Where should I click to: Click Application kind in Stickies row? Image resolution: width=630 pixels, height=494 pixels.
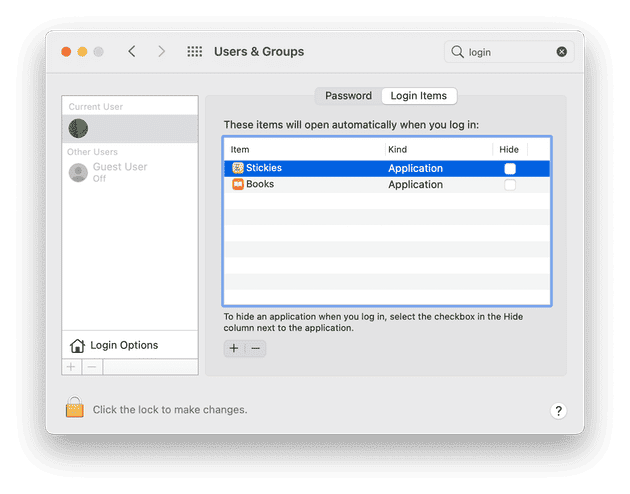[415, 168]
